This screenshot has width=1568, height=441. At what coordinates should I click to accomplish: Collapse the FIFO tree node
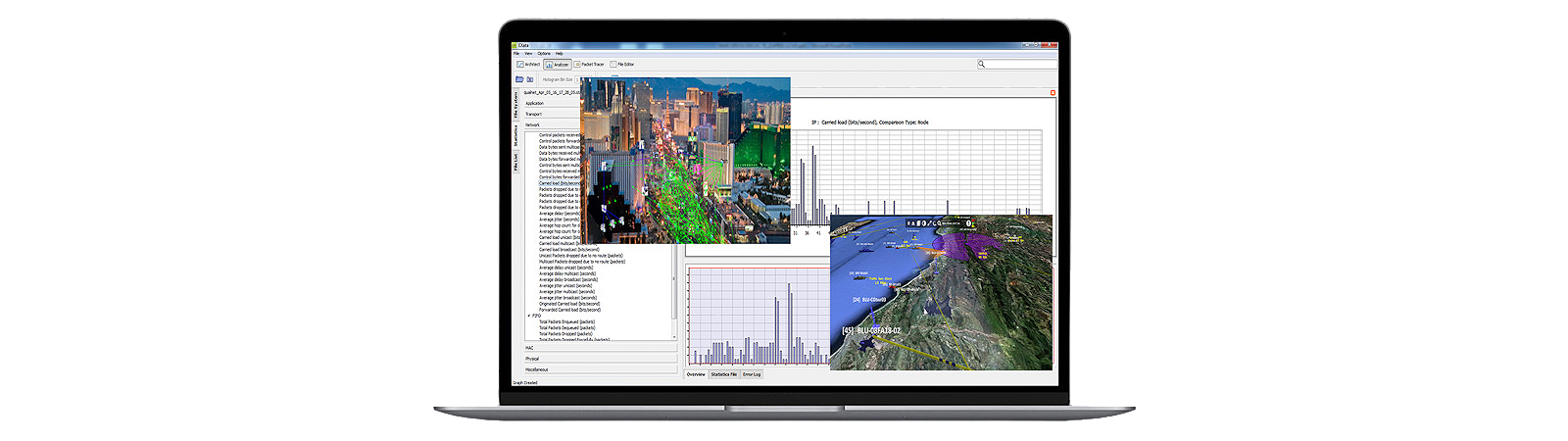(x=529, y=316)
